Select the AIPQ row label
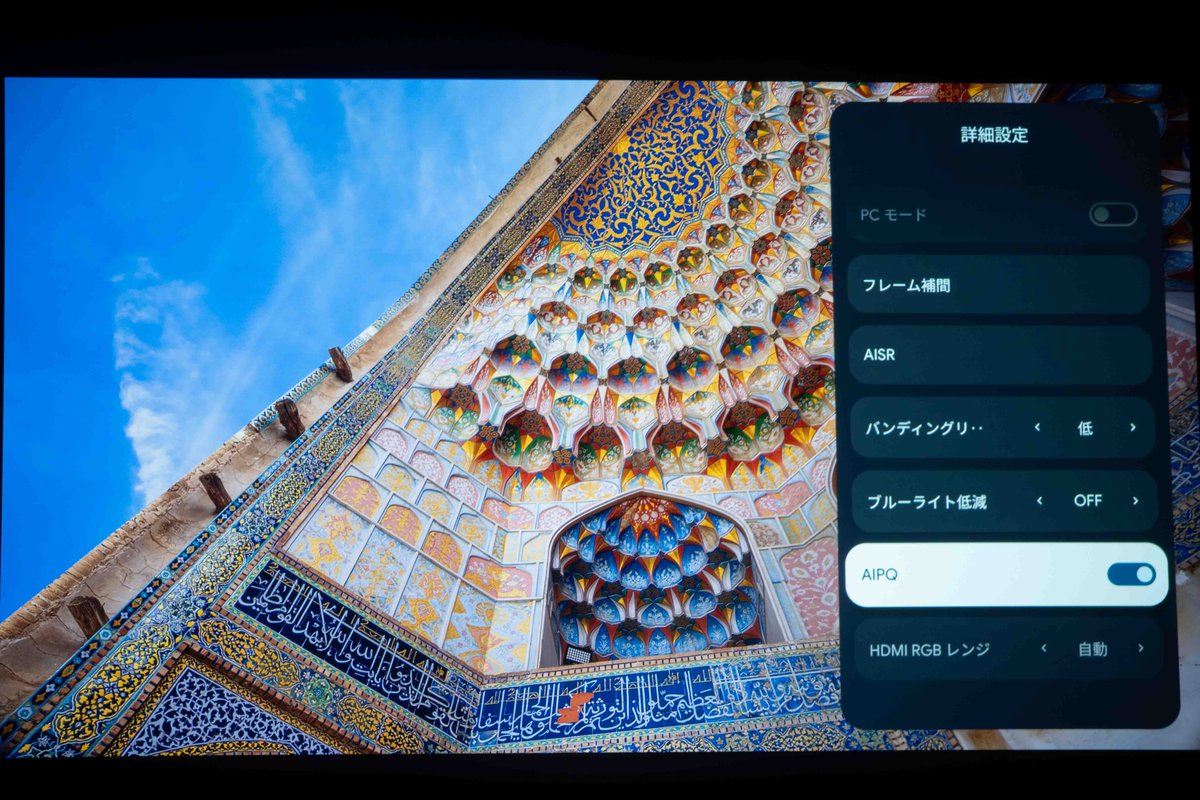 click(882, 575)
